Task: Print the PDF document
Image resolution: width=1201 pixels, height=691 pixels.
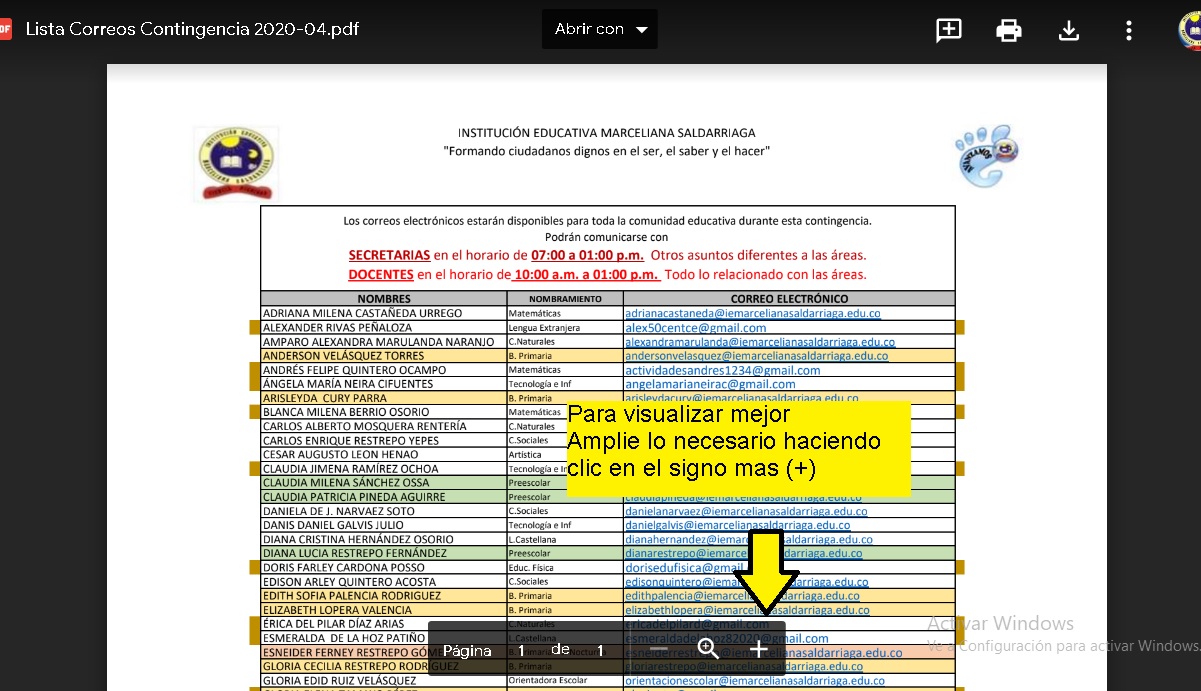Action: 1009,30
